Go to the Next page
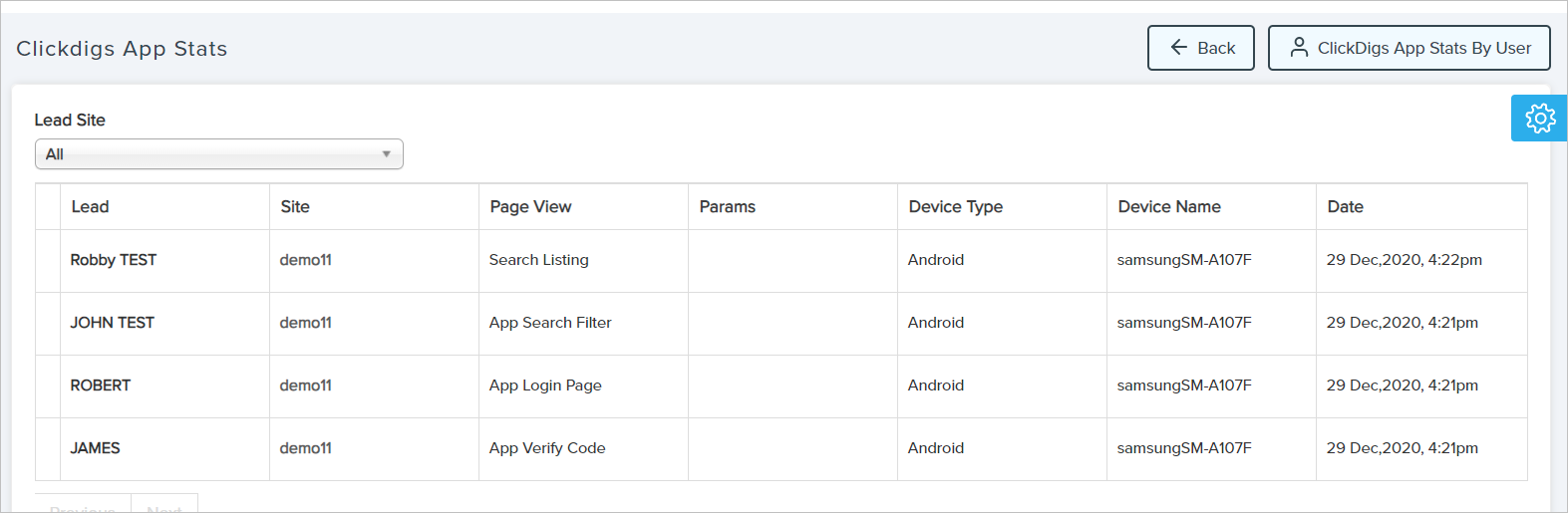The image size is (1568, 513). [x=164, y=505]
